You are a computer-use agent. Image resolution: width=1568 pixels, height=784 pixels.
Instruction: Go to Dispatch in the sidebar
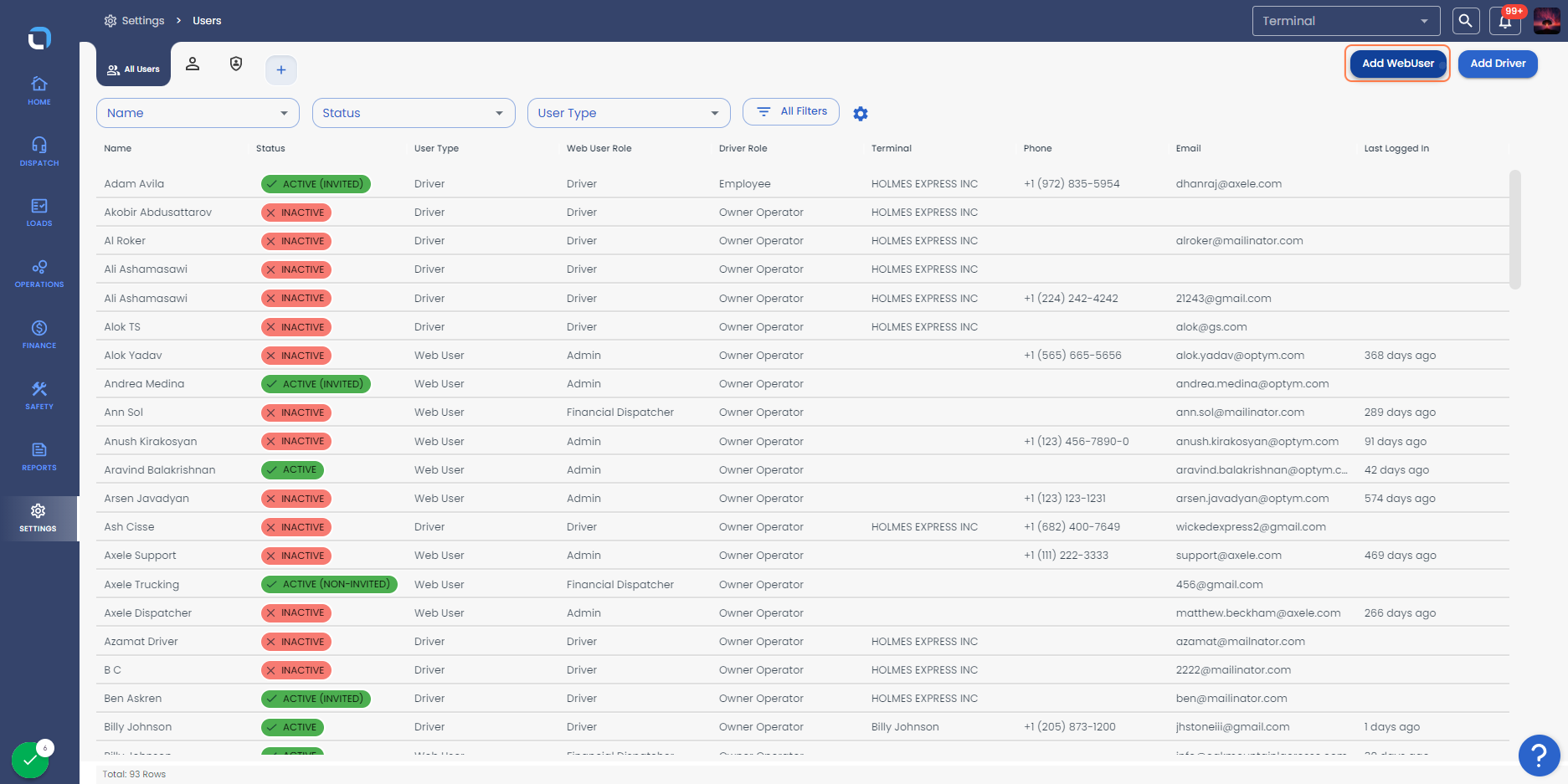click(x=39, y=152)
